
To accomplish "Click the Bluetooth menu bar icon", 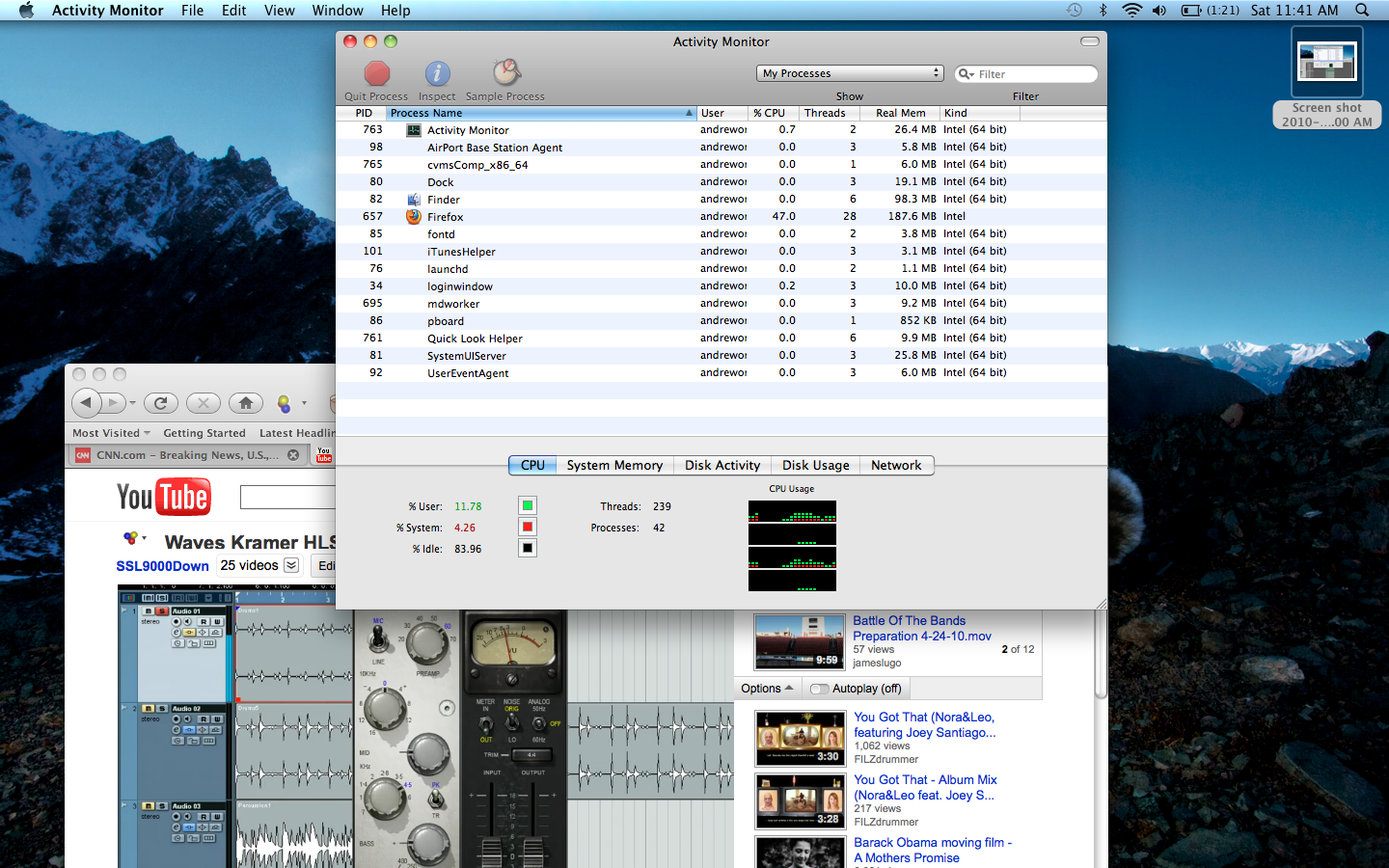I will coord(1103,10).
